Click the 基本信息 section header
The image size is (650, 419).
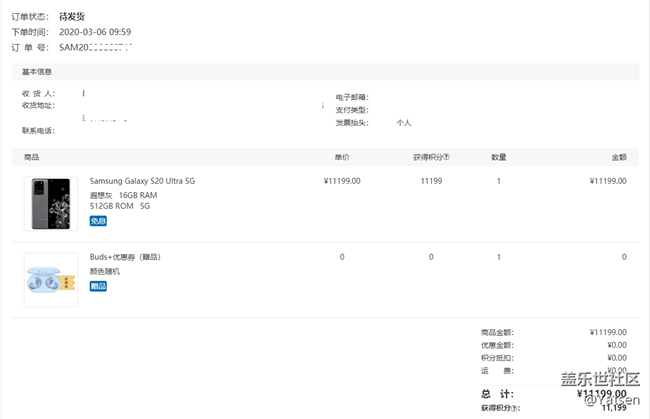[37, 72]
